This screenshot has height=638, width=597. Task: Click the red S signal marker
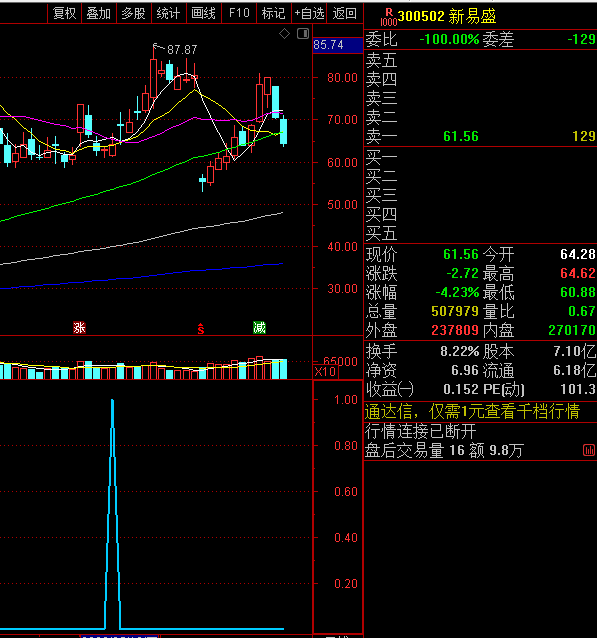coord(201,328)
